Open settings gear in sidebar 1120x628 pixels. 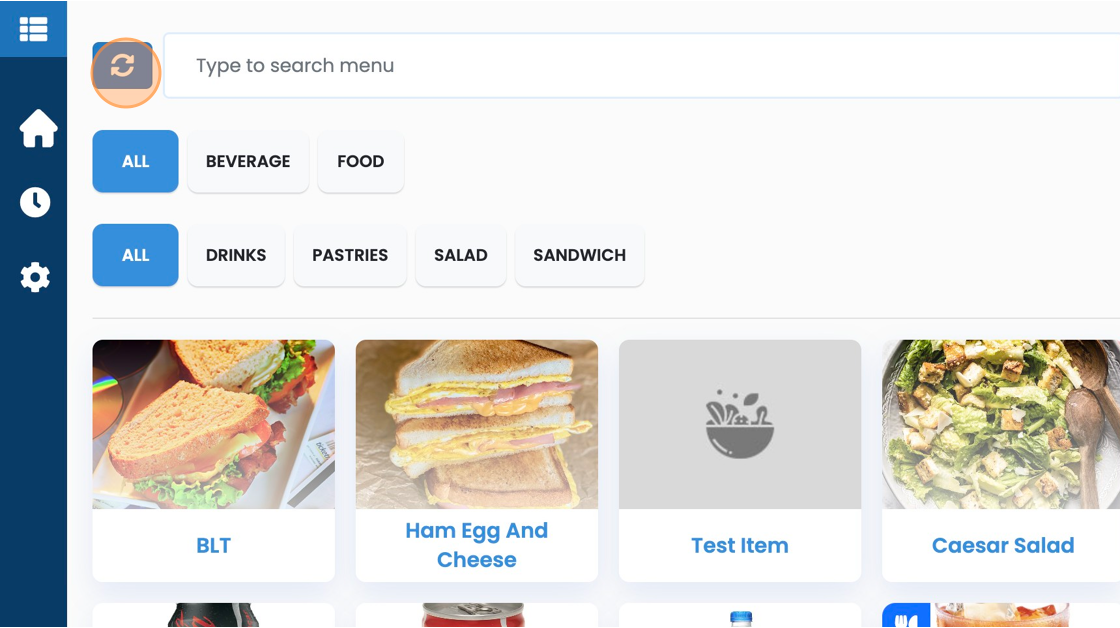(x=35, y=277)
